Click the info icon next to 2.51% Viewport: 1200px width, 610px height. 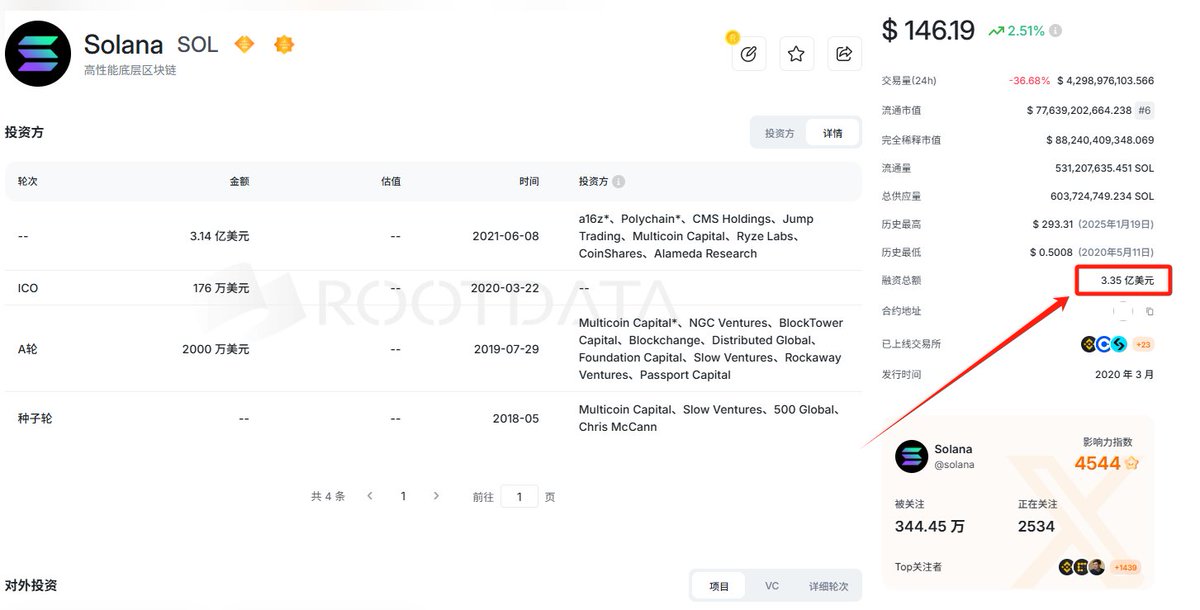click(x=1055, y=31)
